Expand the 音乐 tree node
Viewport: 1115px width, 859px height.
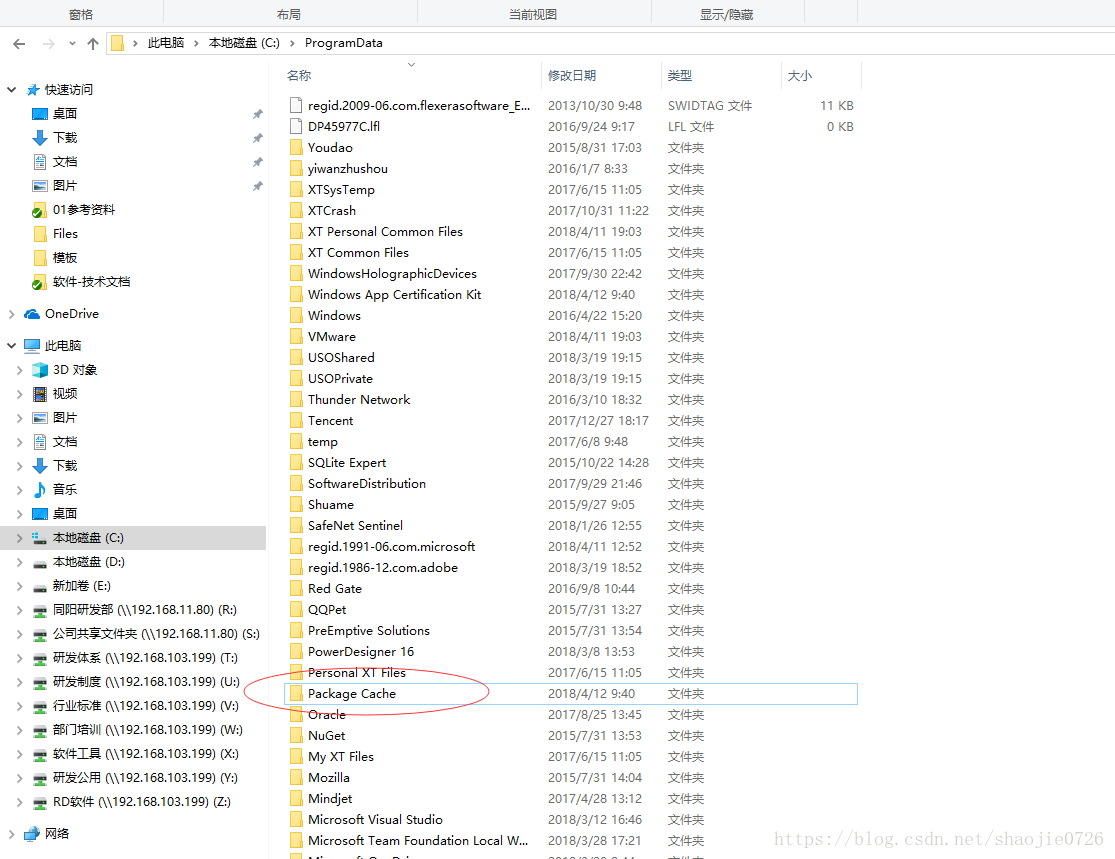19,489
